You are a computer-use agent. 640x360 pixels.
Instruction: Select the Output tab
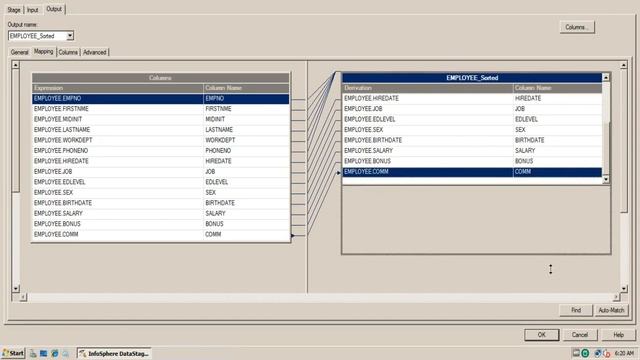pyautogui.click(x=54, y=9)
